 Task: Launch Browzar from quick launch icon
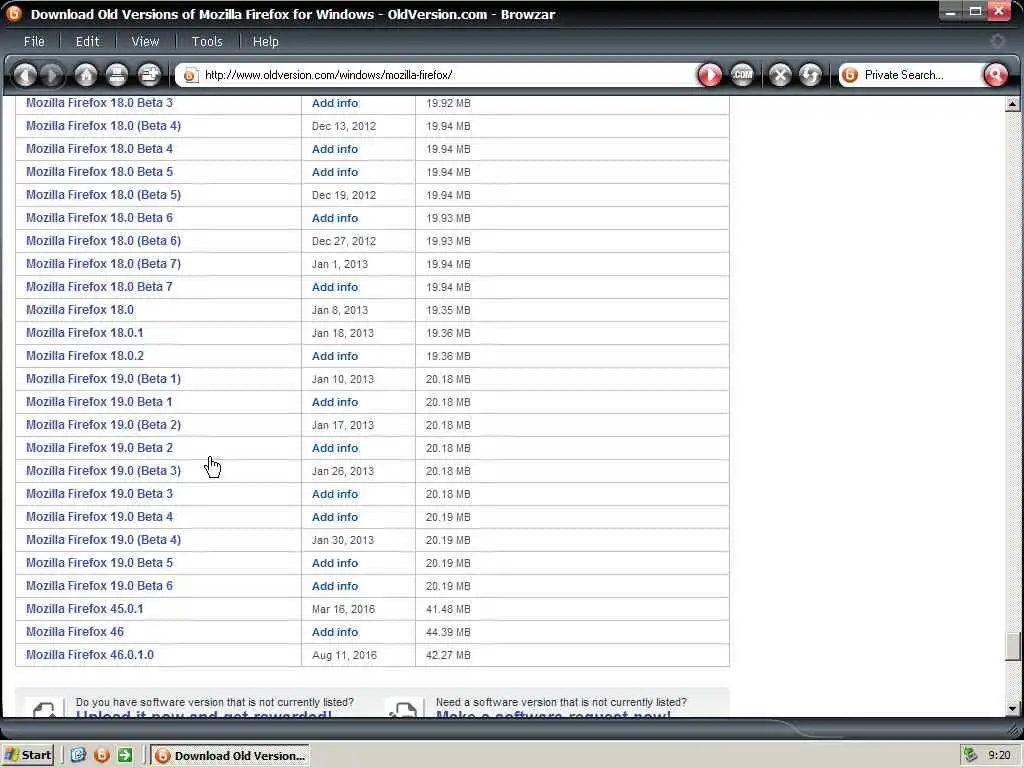[102, 756]
